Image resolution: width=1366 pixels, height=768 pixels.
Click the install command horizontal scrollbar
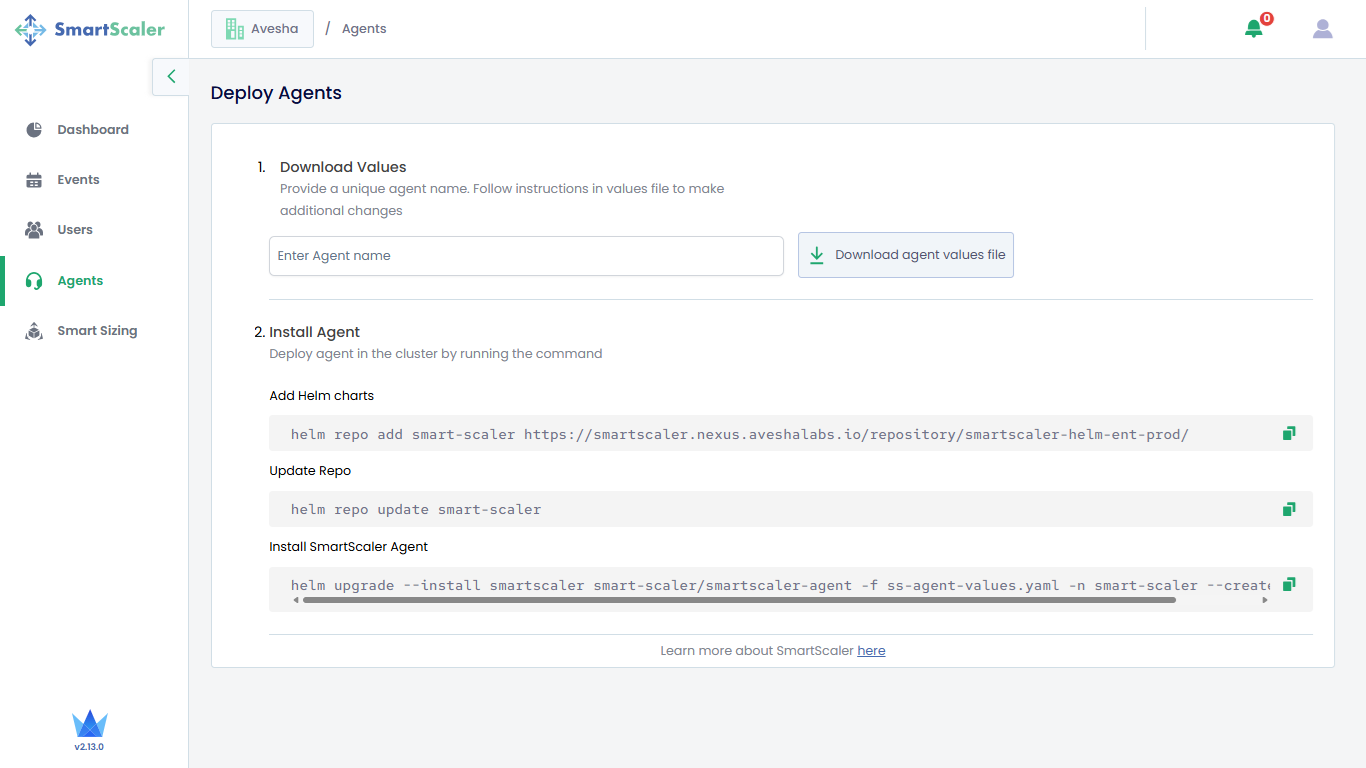click(739, 600)
